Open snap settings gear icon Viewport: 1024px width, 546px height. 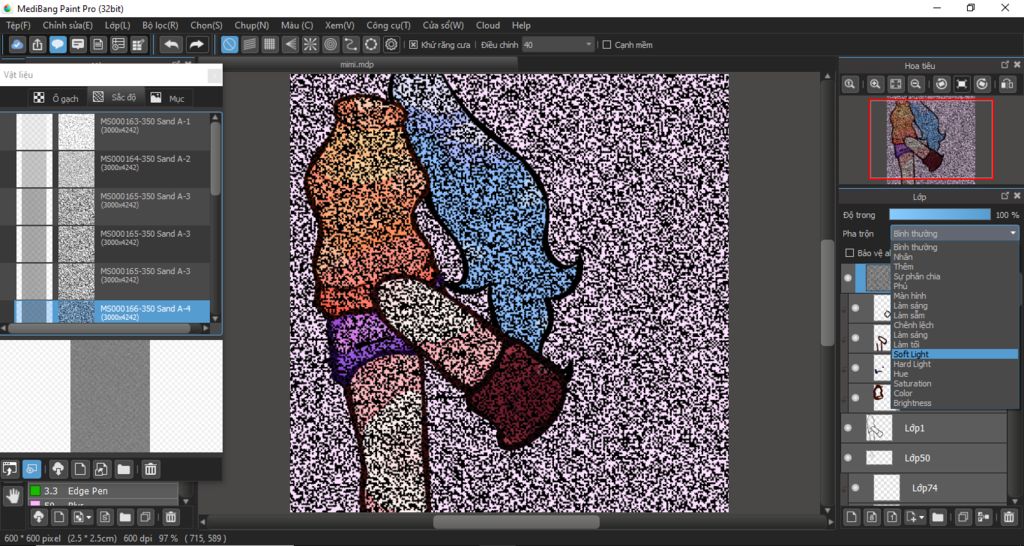(391, 44)
